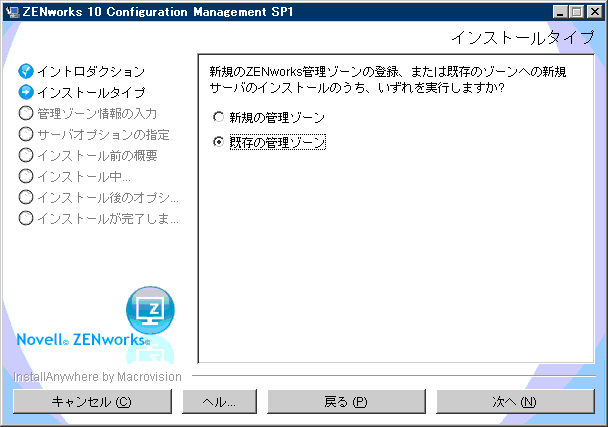Click the インストール前の概要 step label

point(97,155)
